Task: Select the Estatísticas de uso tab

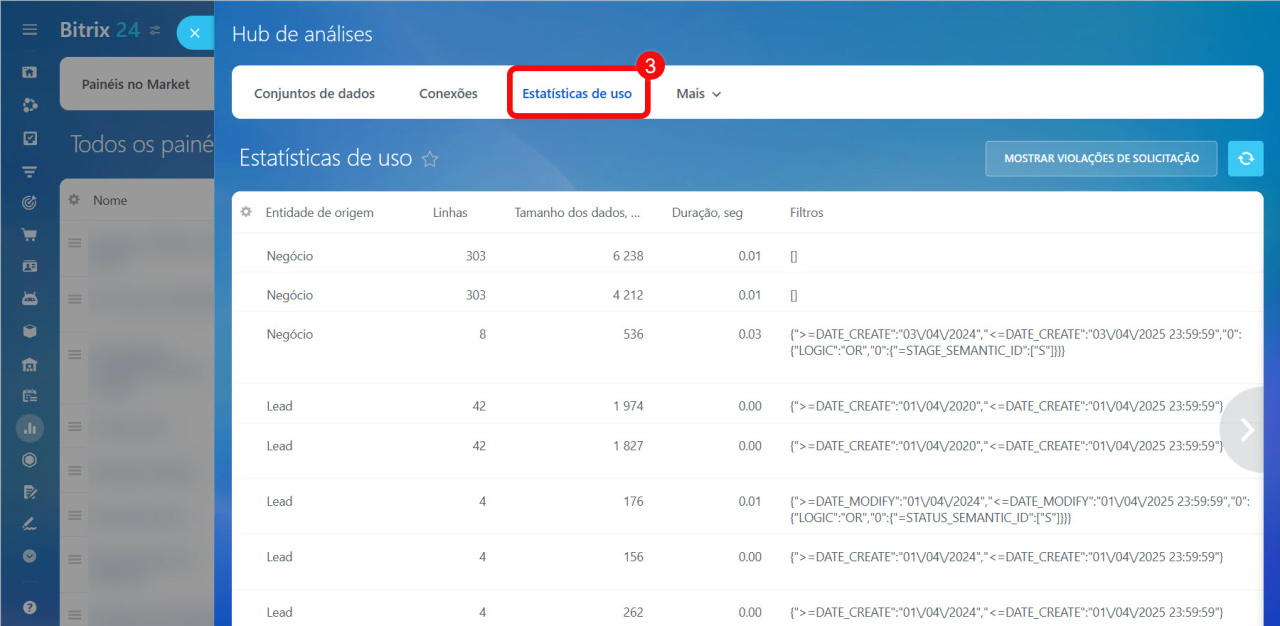Action: 577,94
